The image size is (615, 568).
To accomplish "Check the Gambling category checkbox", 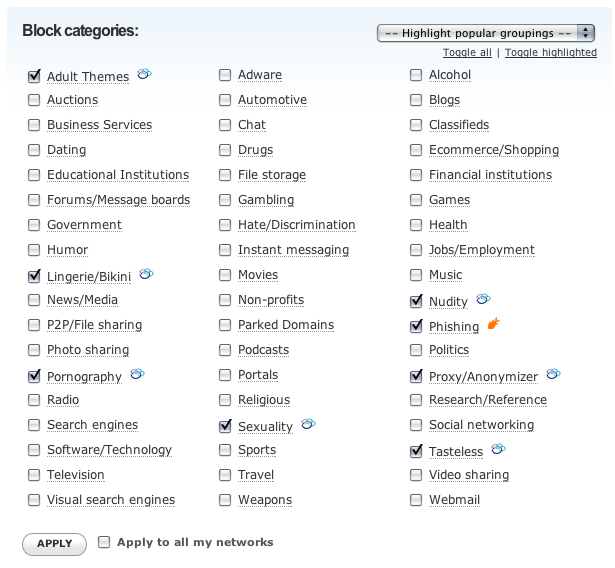I will (226, 200).
